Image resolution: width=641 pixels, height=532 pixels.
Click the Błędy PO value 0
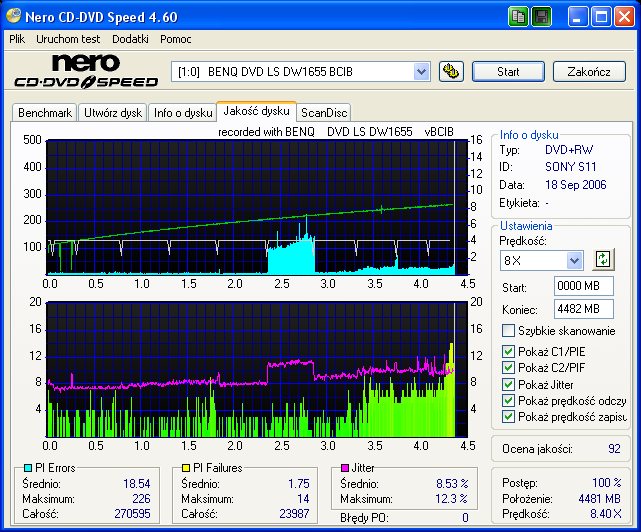coord(465,518)
